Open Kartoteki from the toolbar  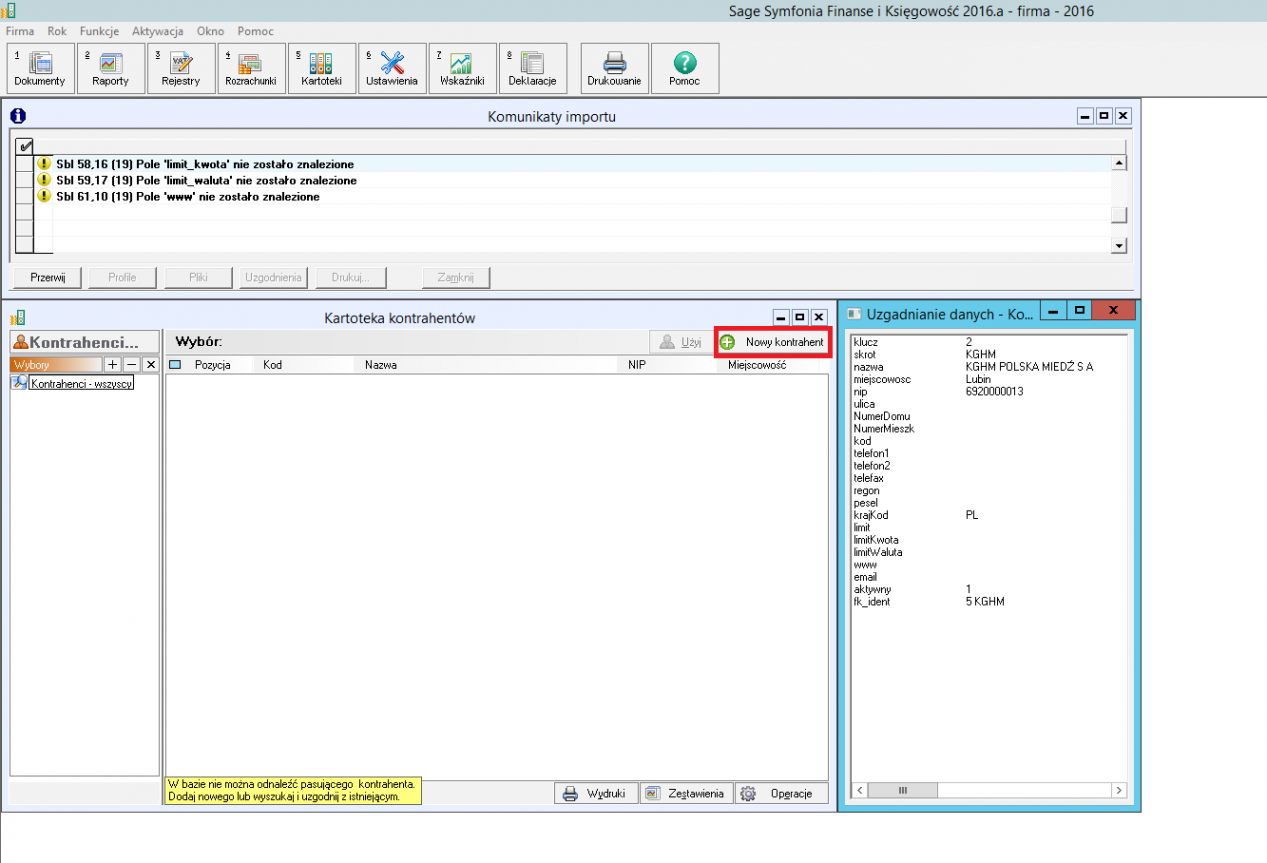point(321,68)
